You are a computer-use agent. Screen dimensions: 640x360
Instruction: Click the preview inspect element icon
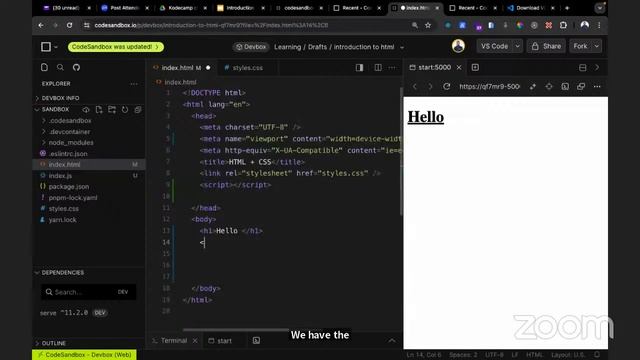tap(549, 87)
